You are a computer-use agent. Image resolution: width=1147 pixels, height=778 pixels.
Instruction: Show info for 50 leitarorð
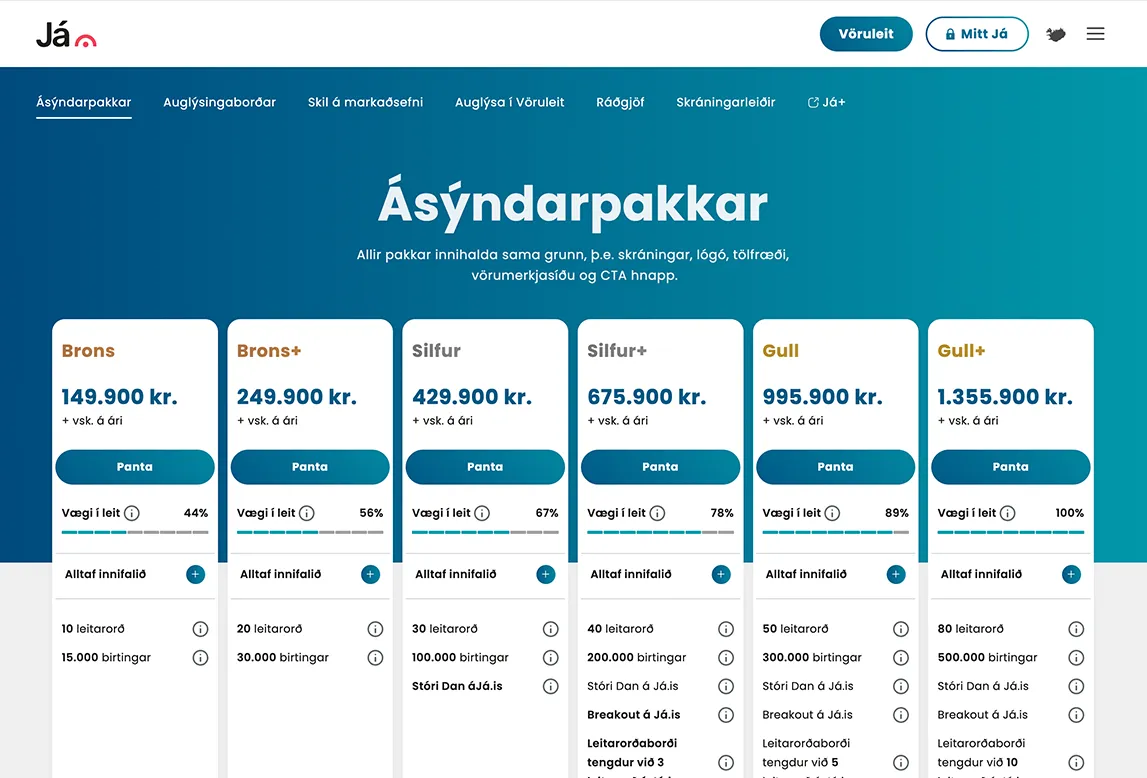tap(901, 629)
